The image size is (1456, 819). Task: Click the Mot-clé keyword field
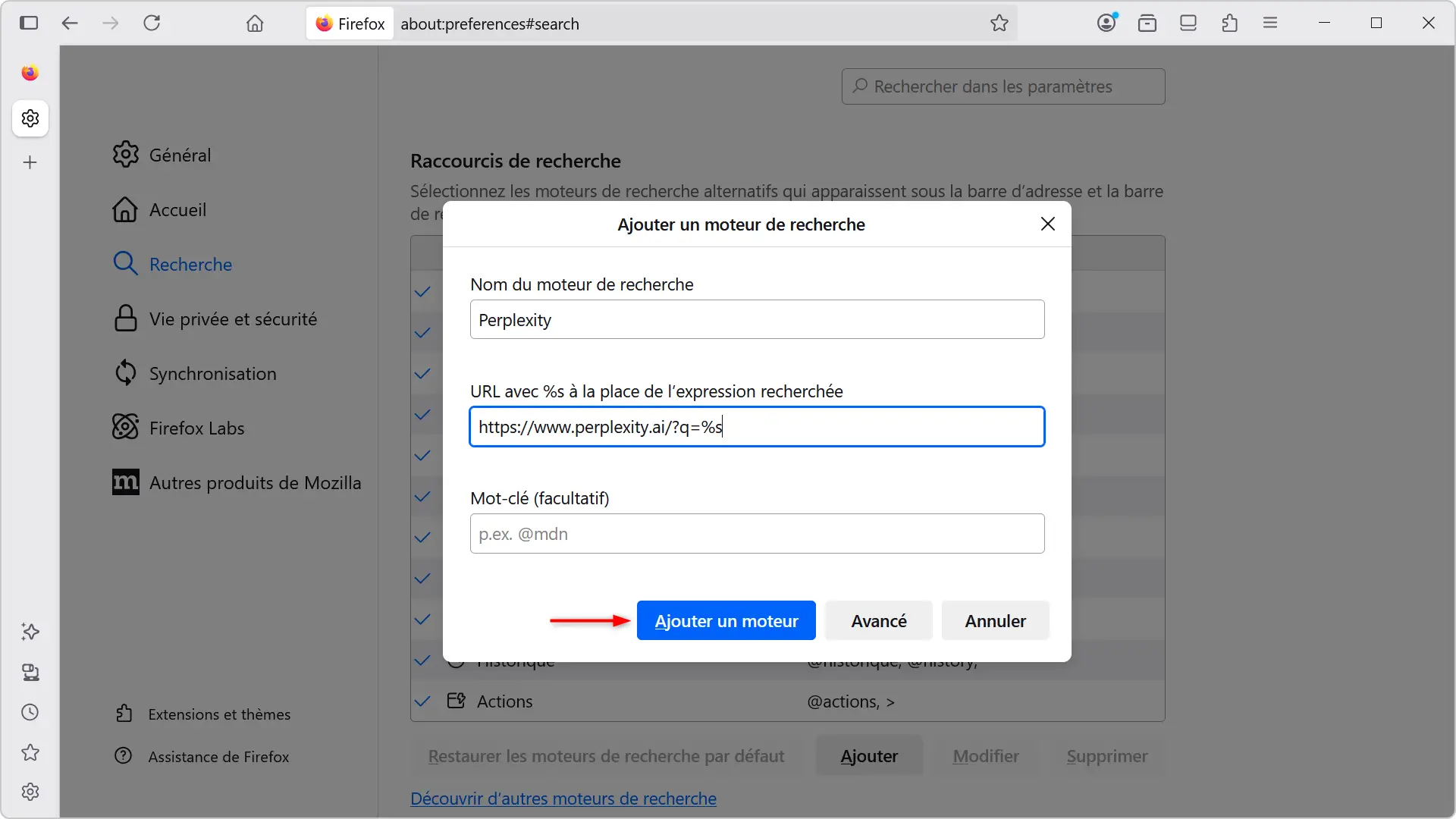pos(757,534)
